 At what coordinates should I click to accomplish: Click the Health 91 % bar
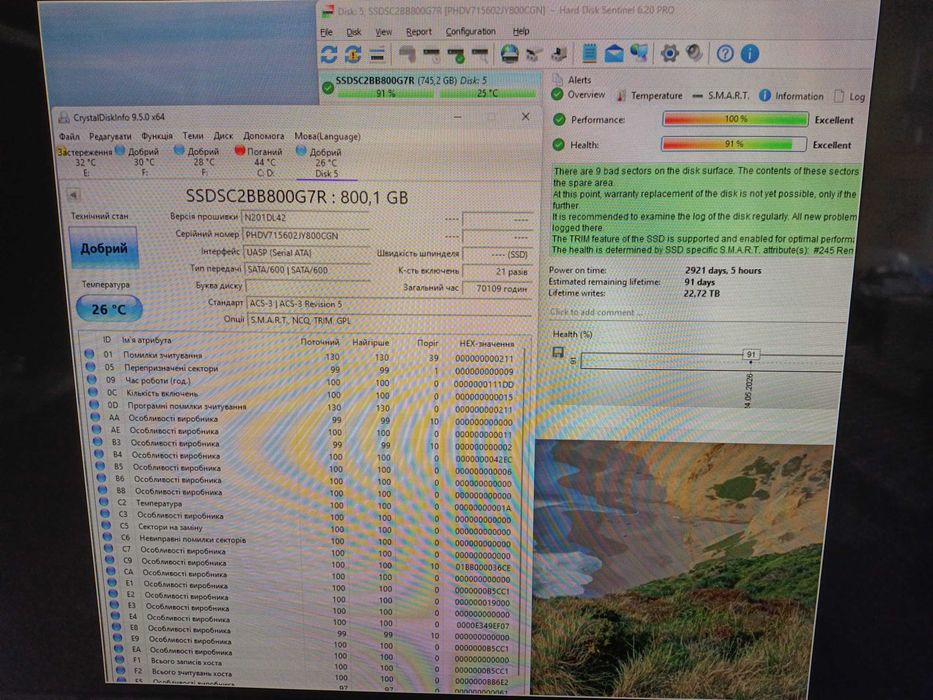734,144
